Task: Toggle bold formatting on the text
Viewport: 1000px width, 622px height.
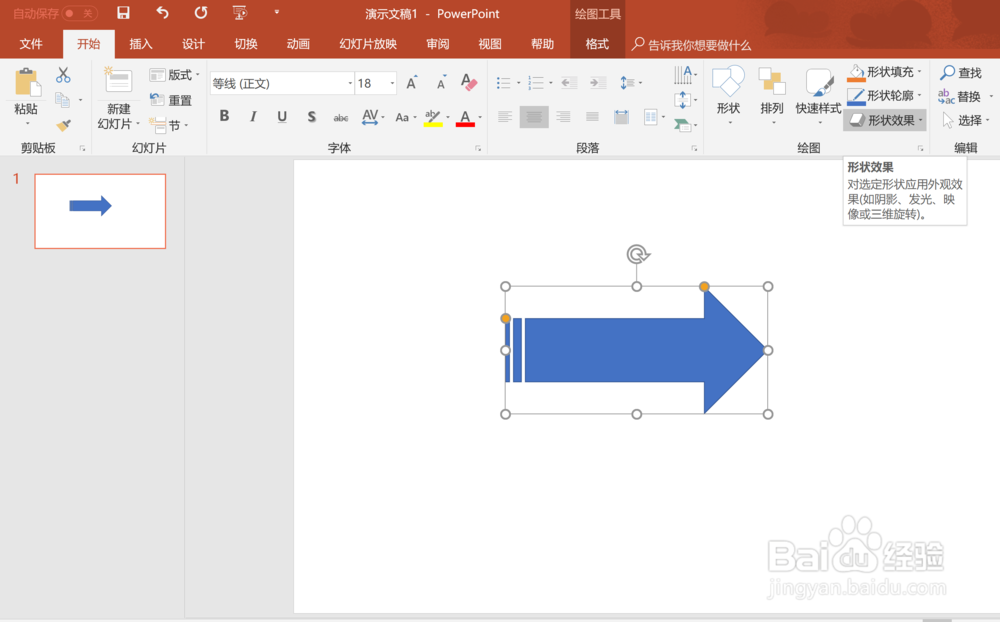Action: tap(224, 116)
